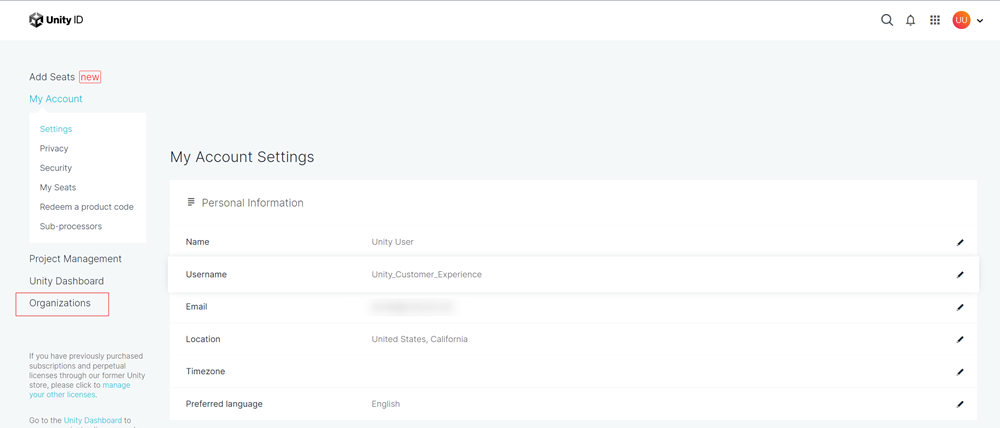Image resolution: width=1000 pixels, height=428 pixels.
Task: Edit the Preferred language pencil icon
Action: tap(960, 404)
